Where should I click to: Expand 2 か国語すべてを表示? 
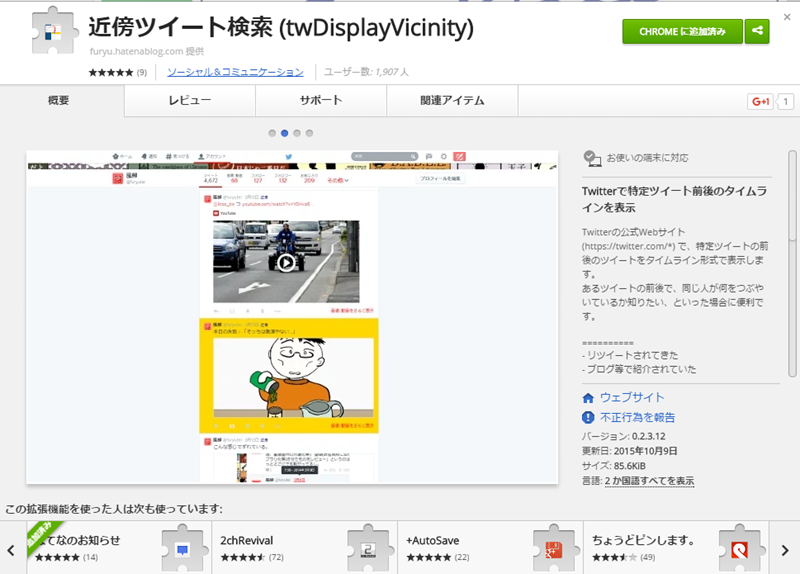649,481
